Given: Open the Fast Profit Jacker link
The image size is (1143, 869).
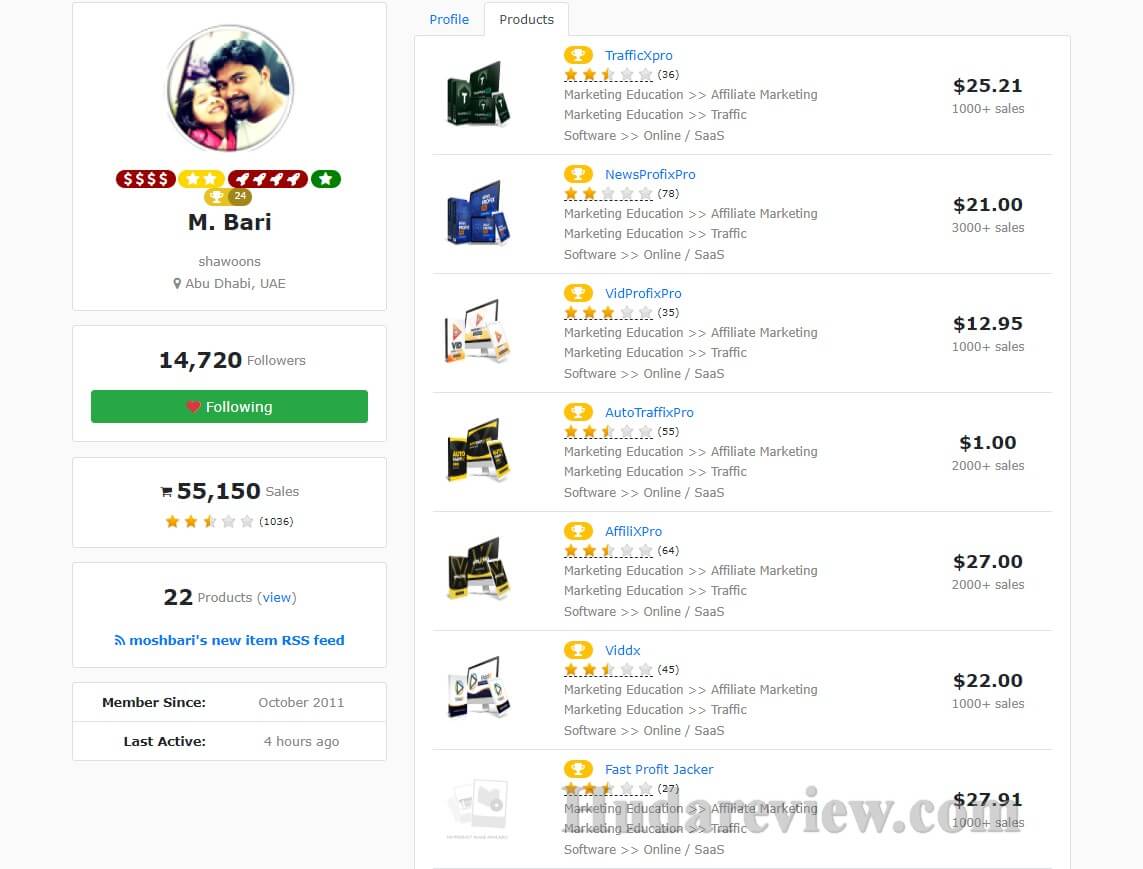Looking at the screenshot, I should click(659, 769).
